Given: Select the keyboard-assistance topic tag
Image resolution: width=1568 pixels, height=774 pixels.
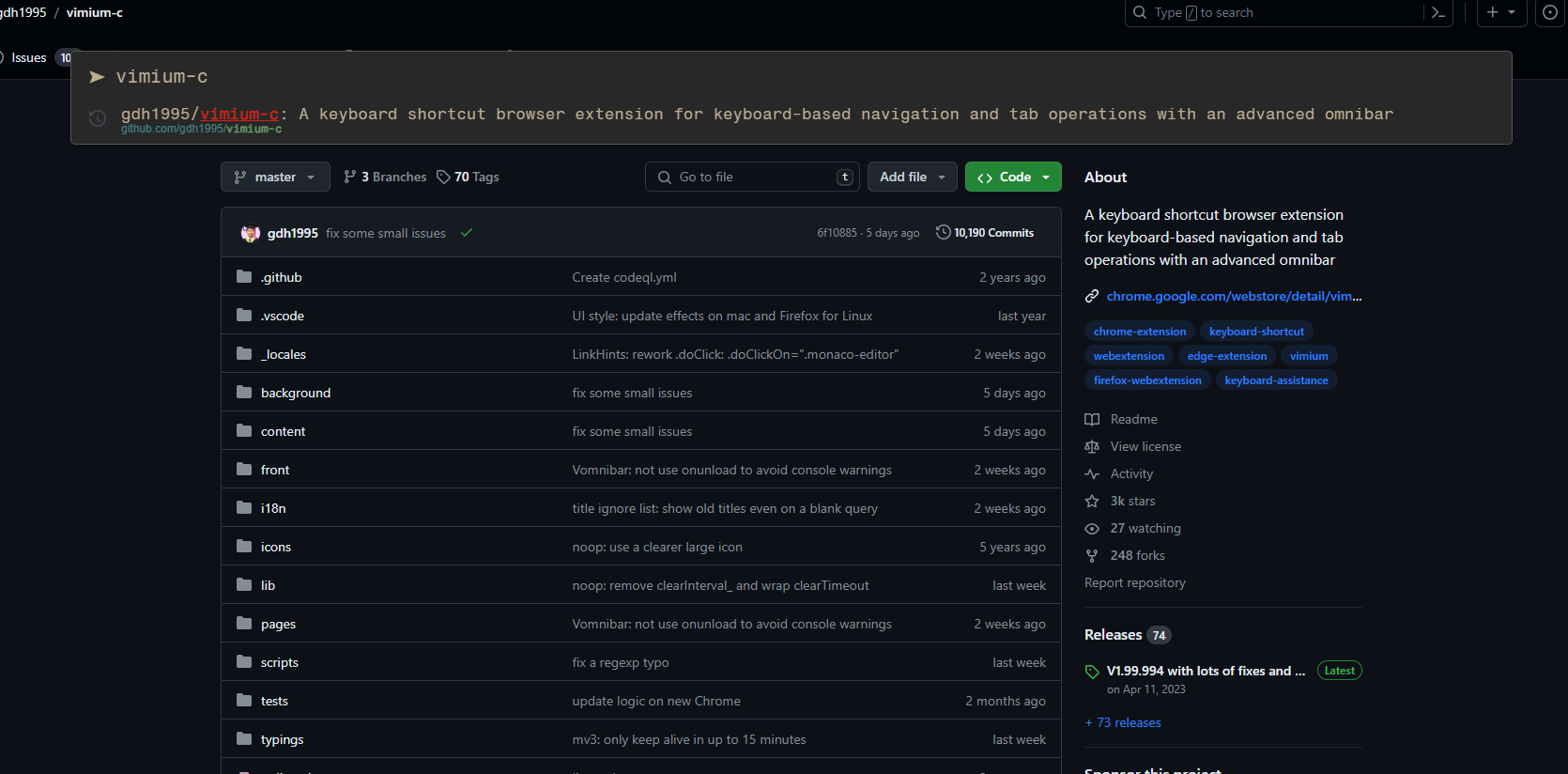Looking at the screenshot, I should [1277, 380].
